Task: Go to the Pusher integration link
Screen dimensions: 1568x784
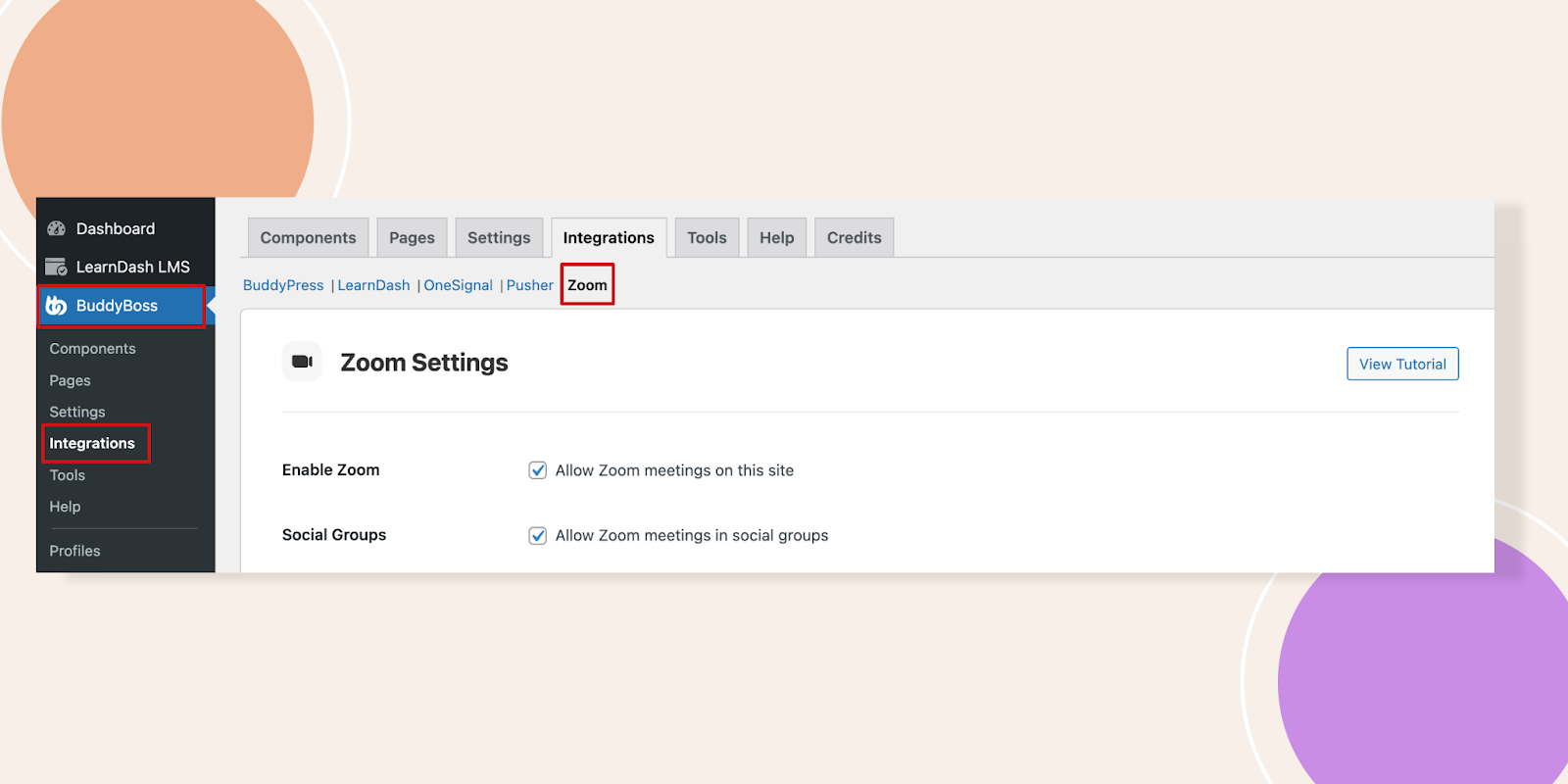Action: click(529, 285)
